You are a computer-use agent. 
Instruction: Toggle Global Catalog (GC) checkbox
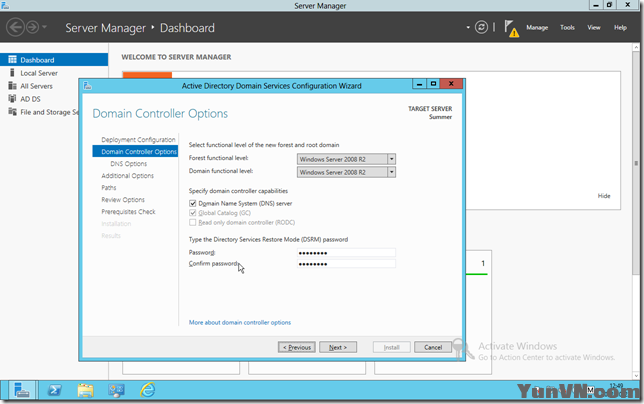193,213
